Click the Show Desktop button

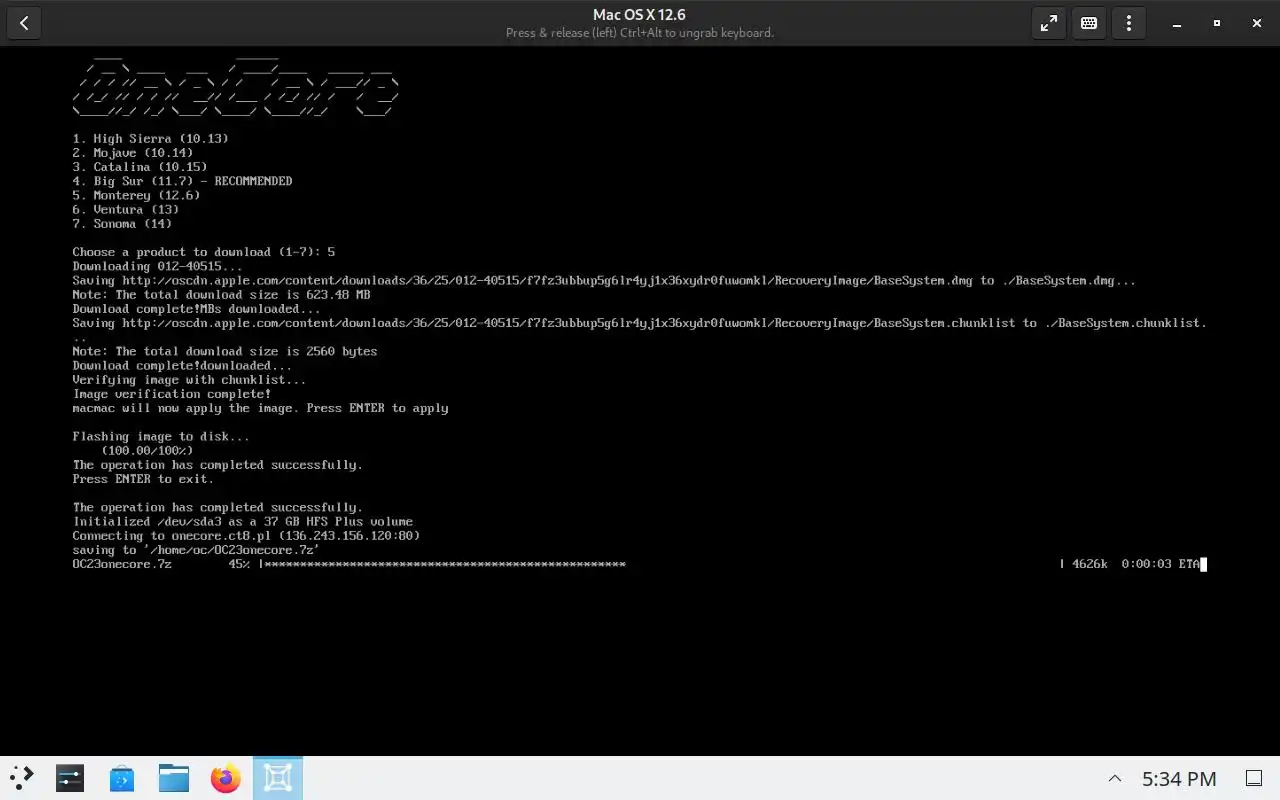point(1253,779)
